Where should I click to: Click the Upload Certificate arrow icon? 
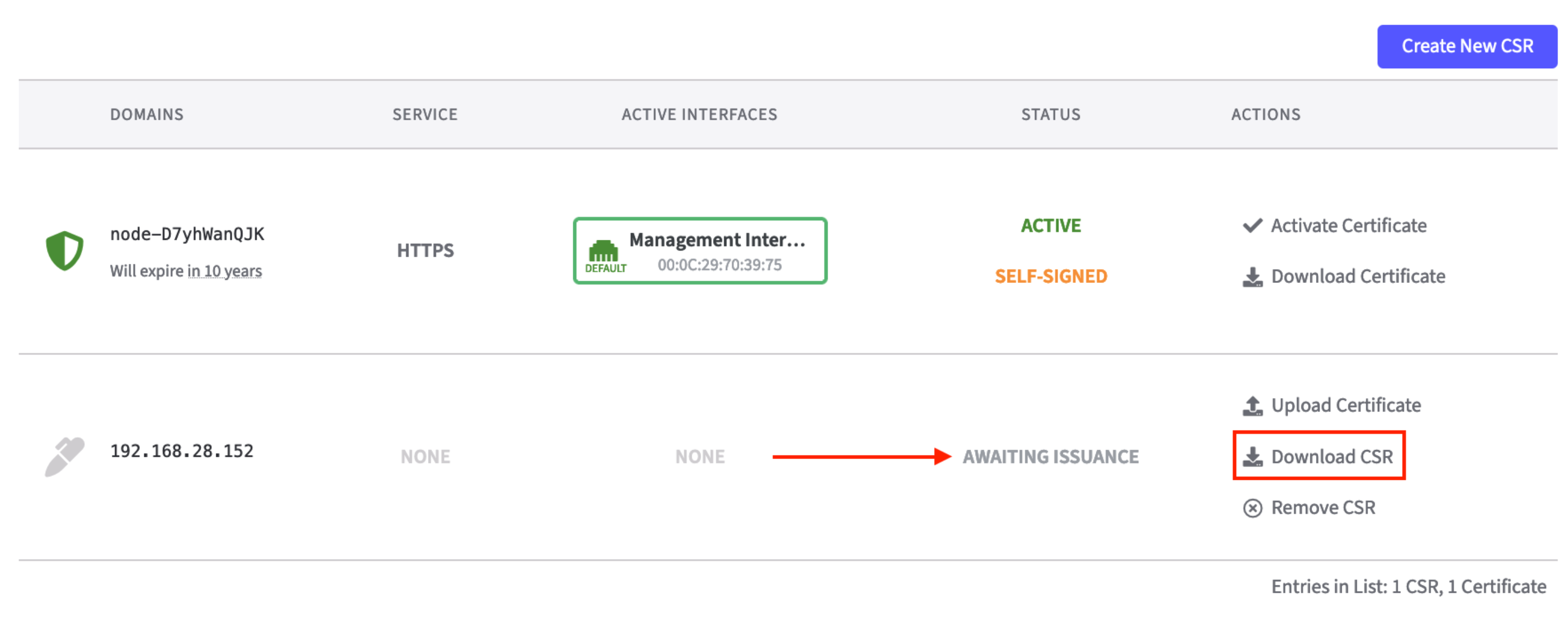click(x=1252, y=405)
